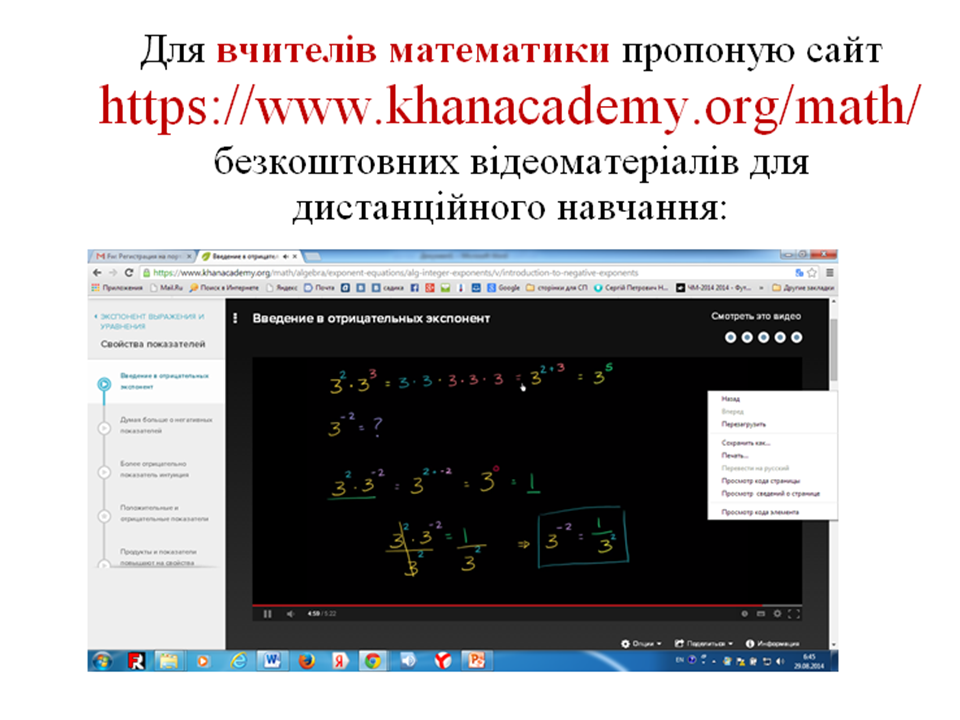
Task: Enter fullscreen on the video player
Action: click(x=793, y=613)
